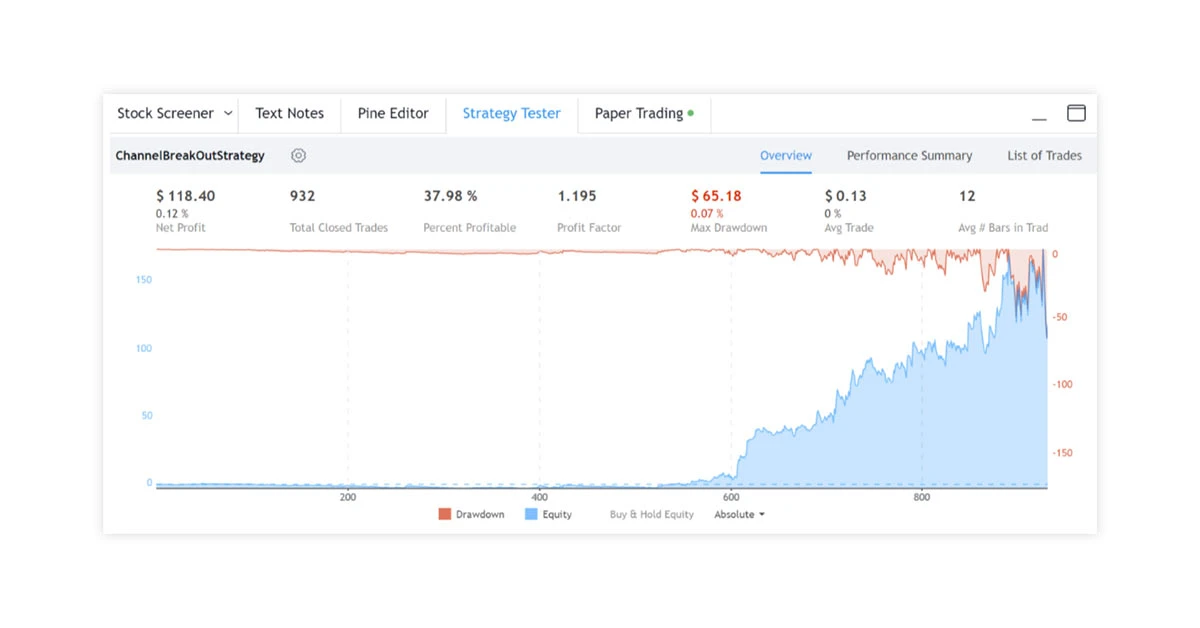This screenshot has height=628, width=1200.
Task: Open the ChannelBreakOutStrategy settings gear
Action: pyautogui.click(x=298, y=155)
